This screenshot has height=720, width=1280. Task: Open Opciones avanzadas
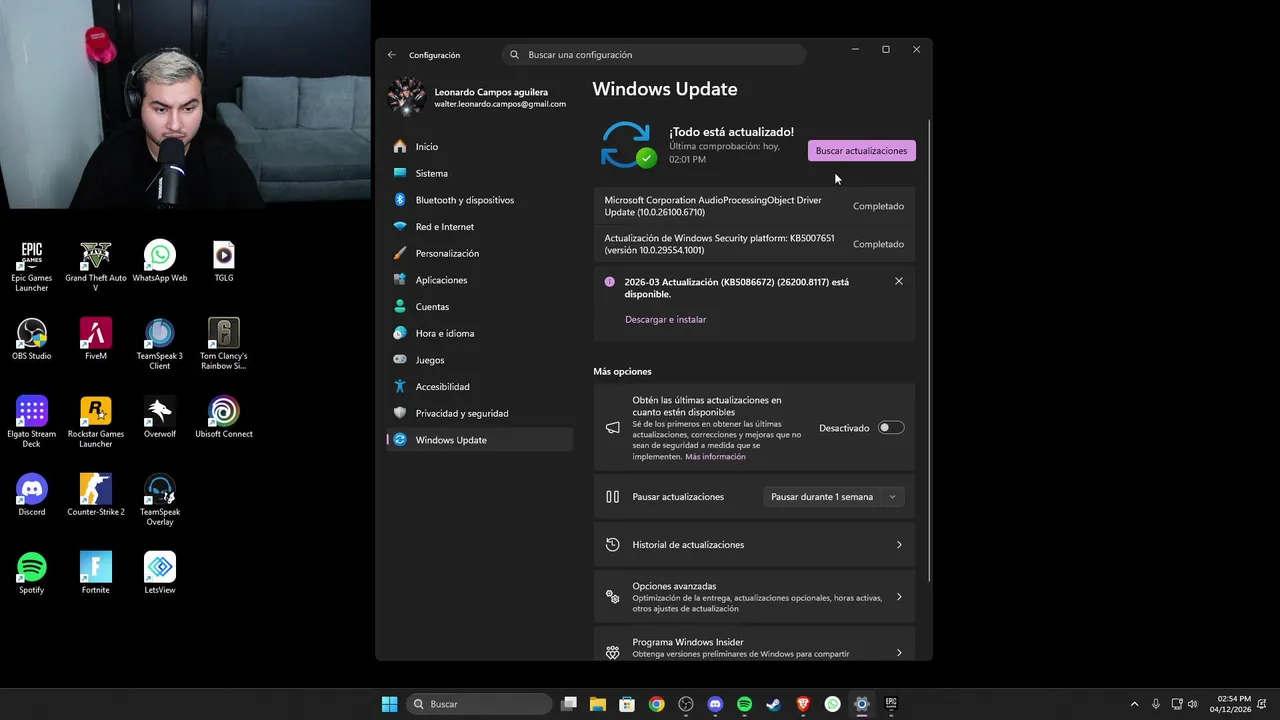(x=754, y=597)
